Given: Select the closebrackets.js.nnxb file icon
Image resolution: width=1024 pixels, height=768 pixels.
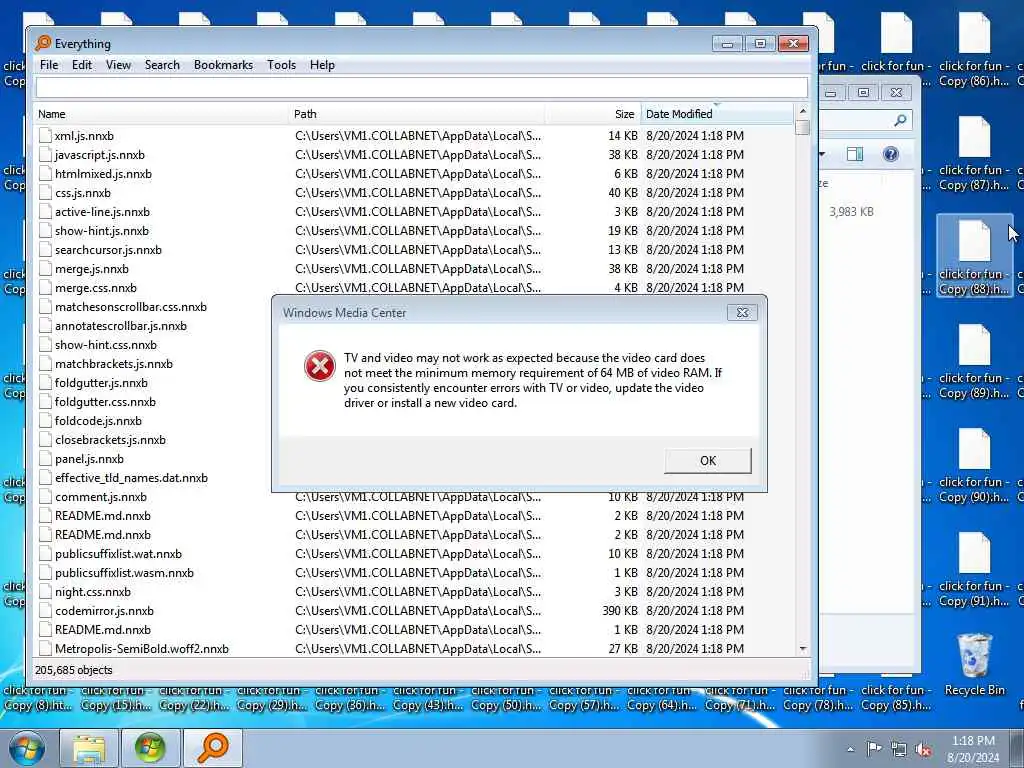Looking at the screenshot, I should 45,439.
